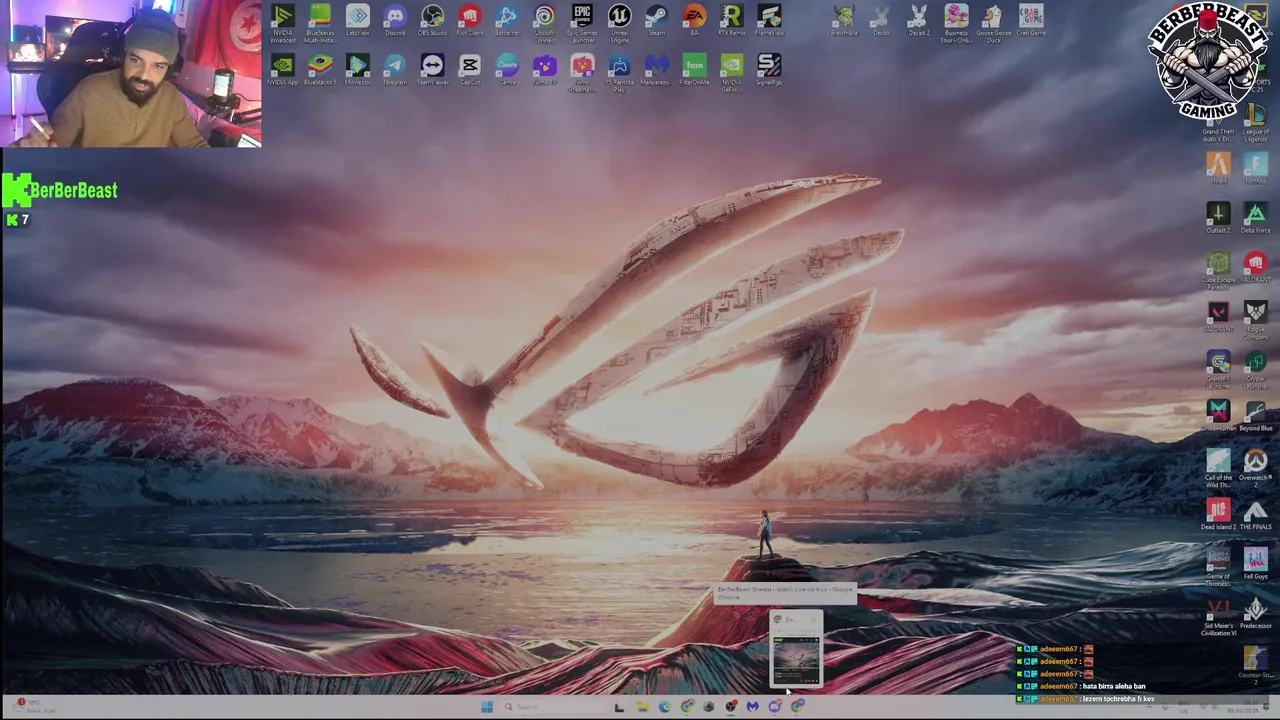Select the Ubisoft Connect desktop icon
Screen dimensions: 1280x720
pos(544,24)
